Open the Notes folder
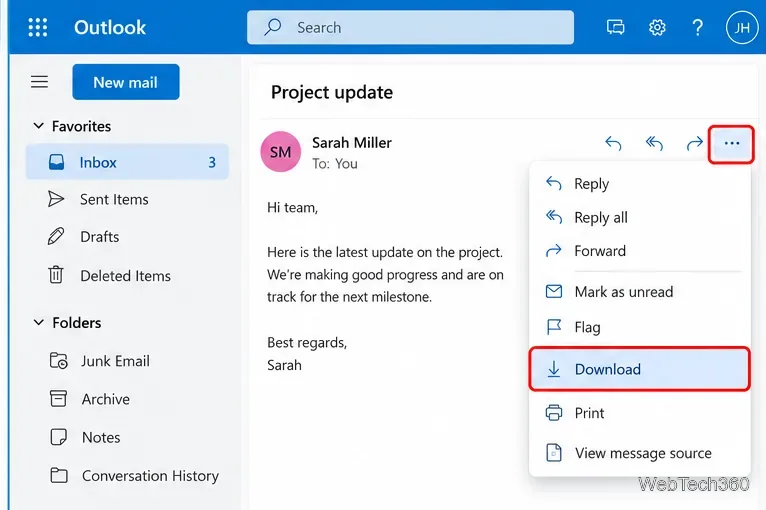 [127, 437]
